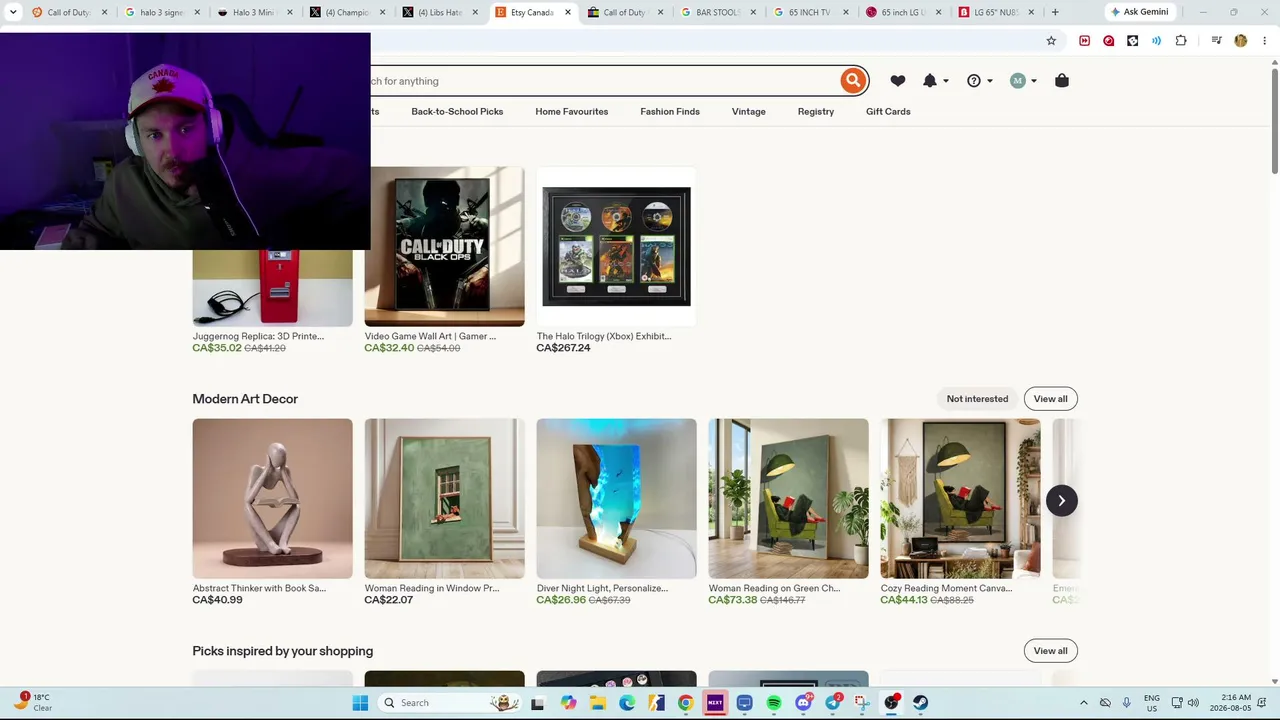Switch to the 'Halo 3 Mini' tab

click(254, 12)
